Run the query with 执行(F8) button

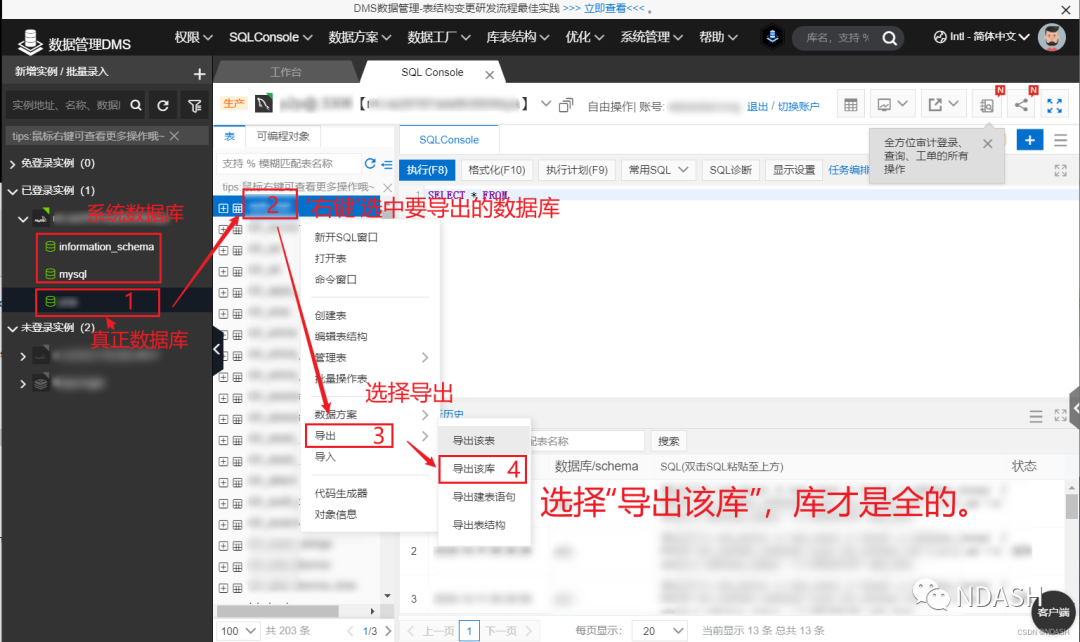427,169
